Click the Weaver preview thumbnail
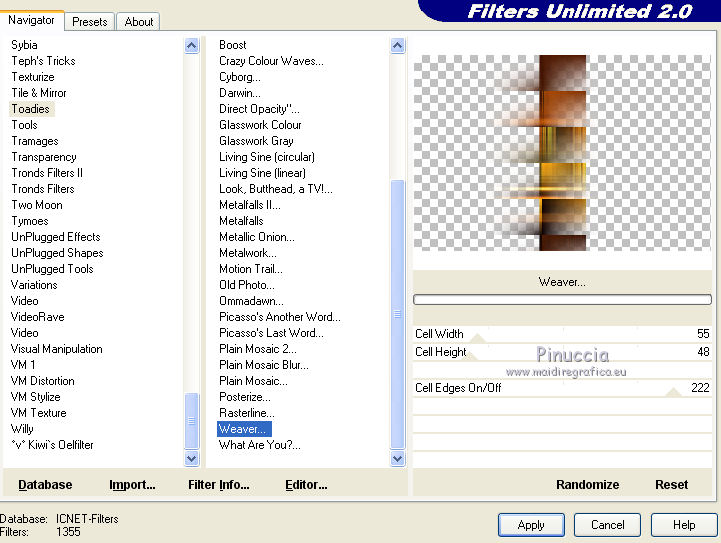 coord(562,153)
